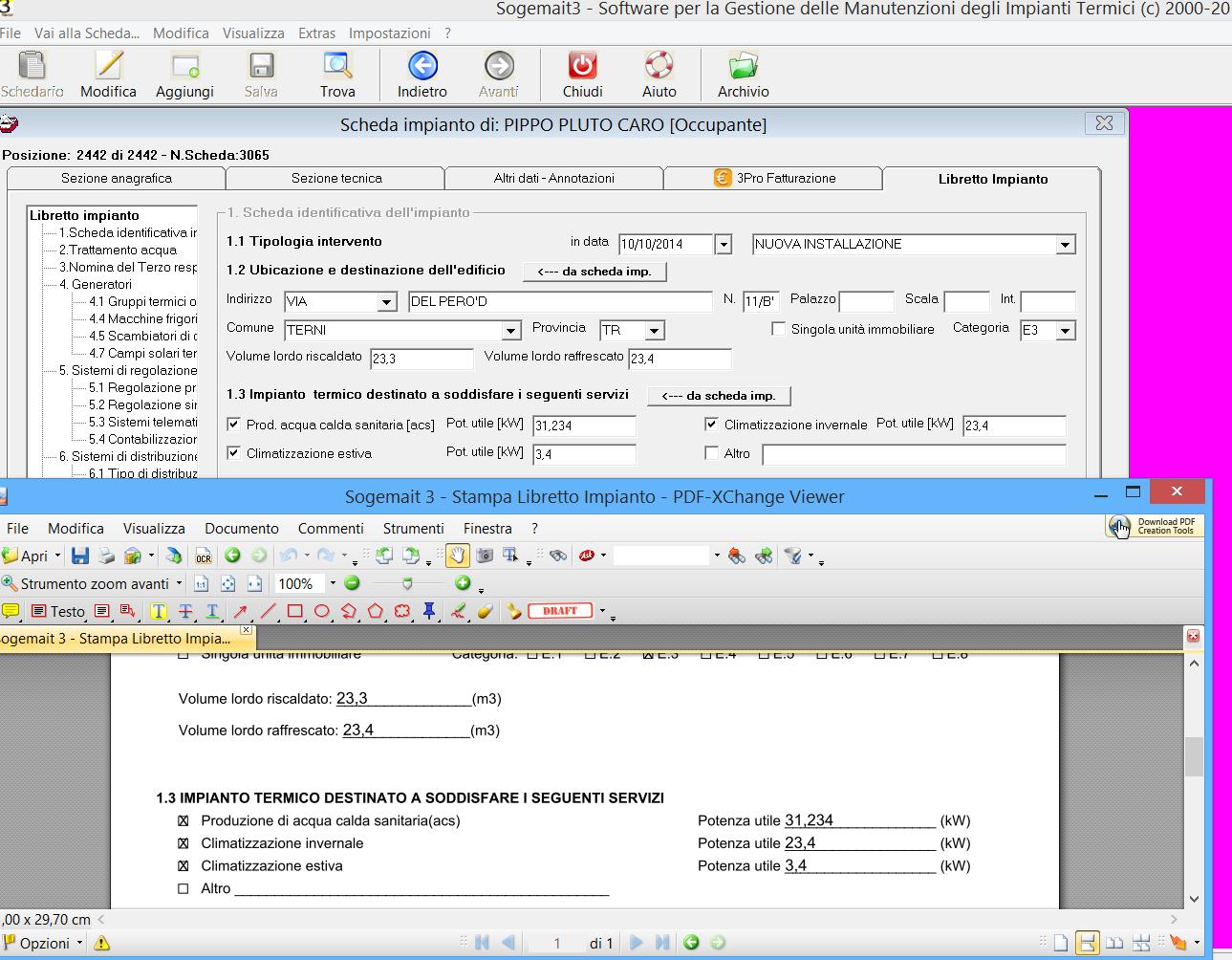Run OCR on the PDF document

click(203, 556)
